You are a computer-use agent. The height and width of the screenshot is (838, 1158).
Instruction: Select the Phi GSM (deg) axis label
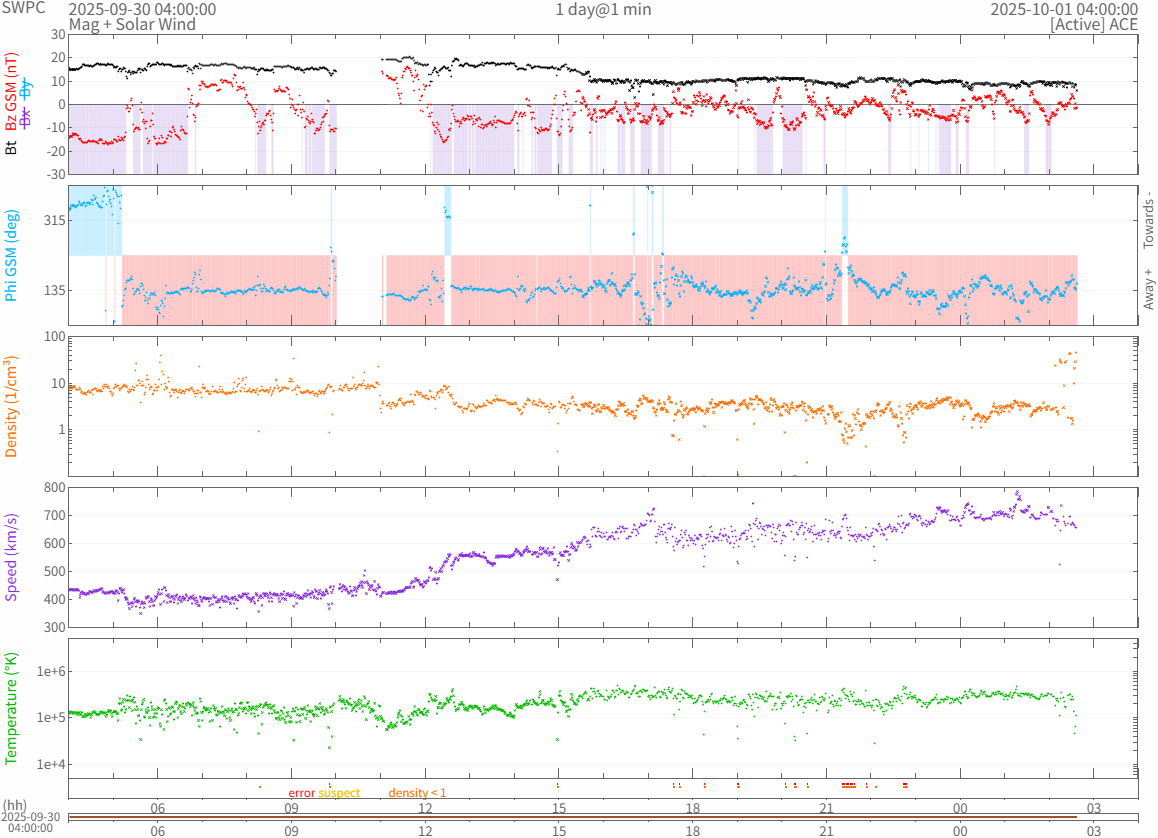[x=11, y=255]
